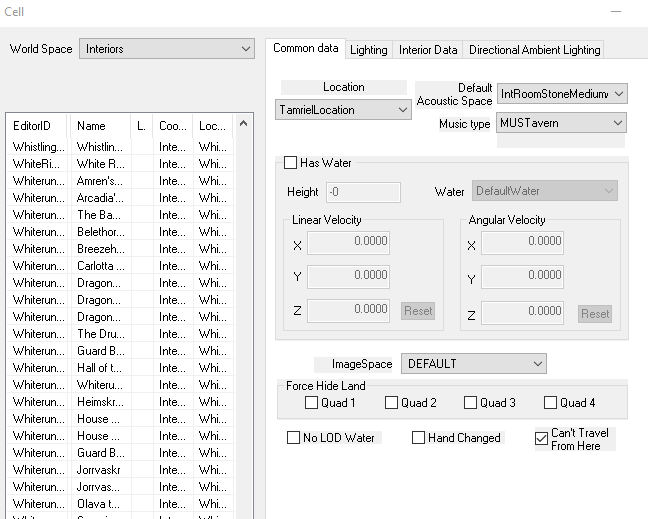Open the World Space dropdown

click(x=167, y=49)
